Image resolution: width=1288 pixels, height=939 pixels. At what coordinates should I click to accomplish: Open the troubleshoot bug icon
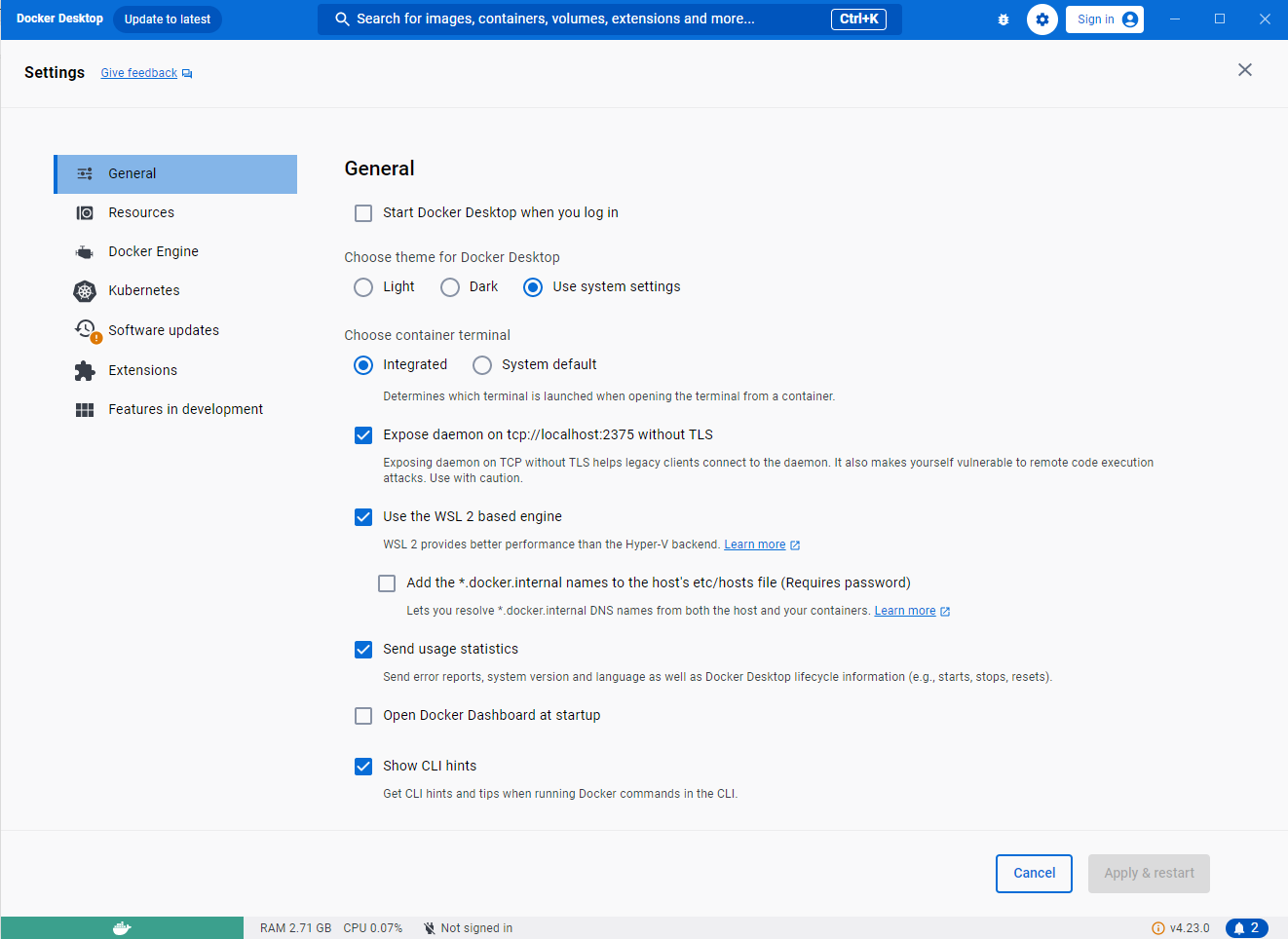point(1004,19)
